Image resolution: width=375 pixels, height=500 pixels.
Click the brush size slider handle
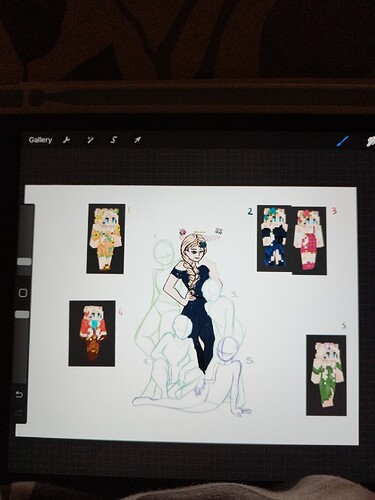coord(24,262)
